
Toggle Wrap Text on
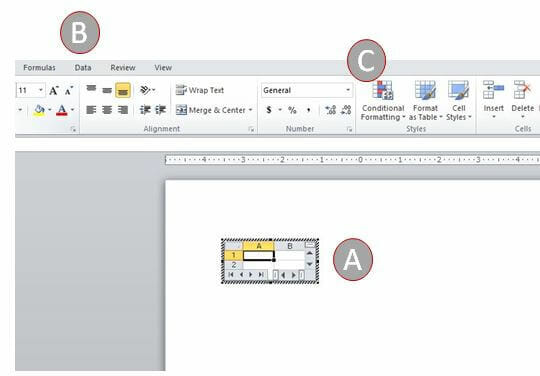200,90
